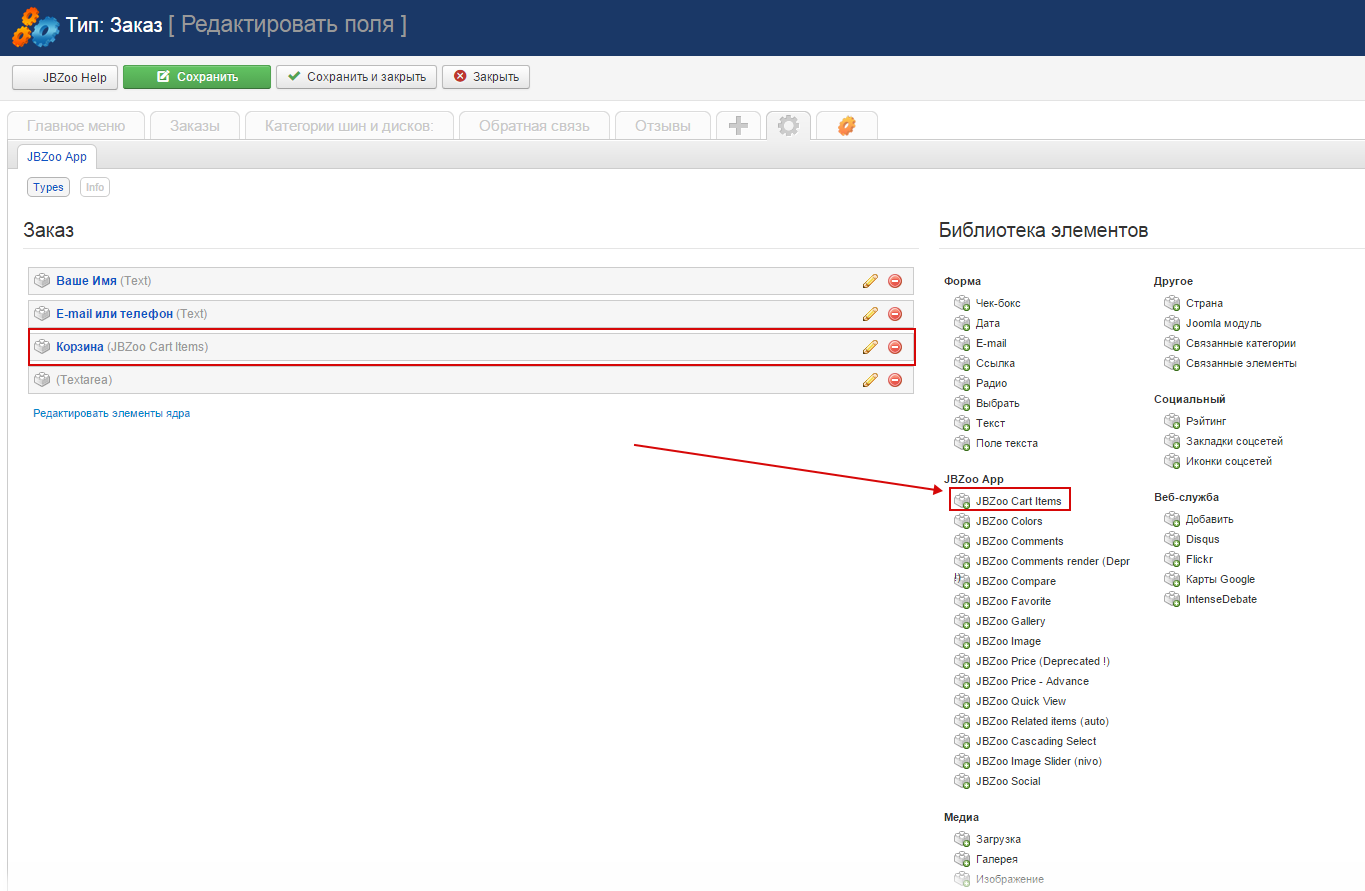Open Редактировать элементы ядра link
This screenshot has height=891, width=1365.
coord(112,413)
